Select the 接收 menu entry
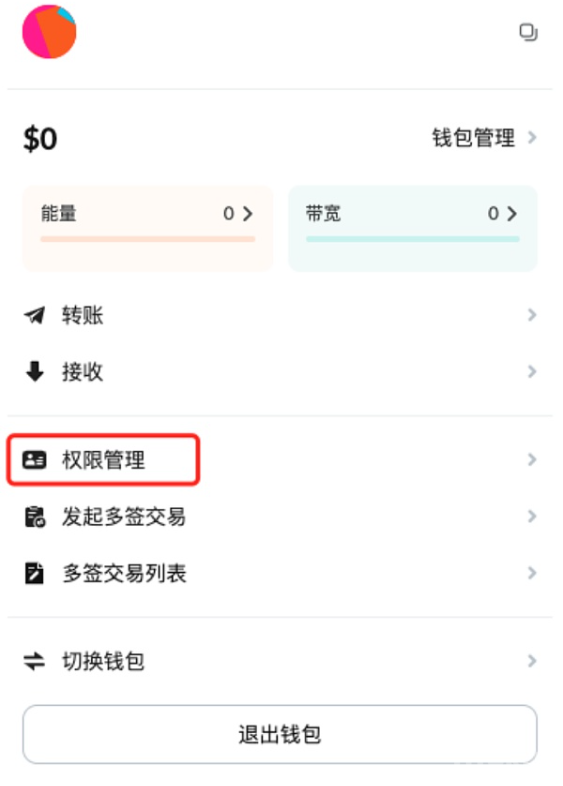 (280, 372)
